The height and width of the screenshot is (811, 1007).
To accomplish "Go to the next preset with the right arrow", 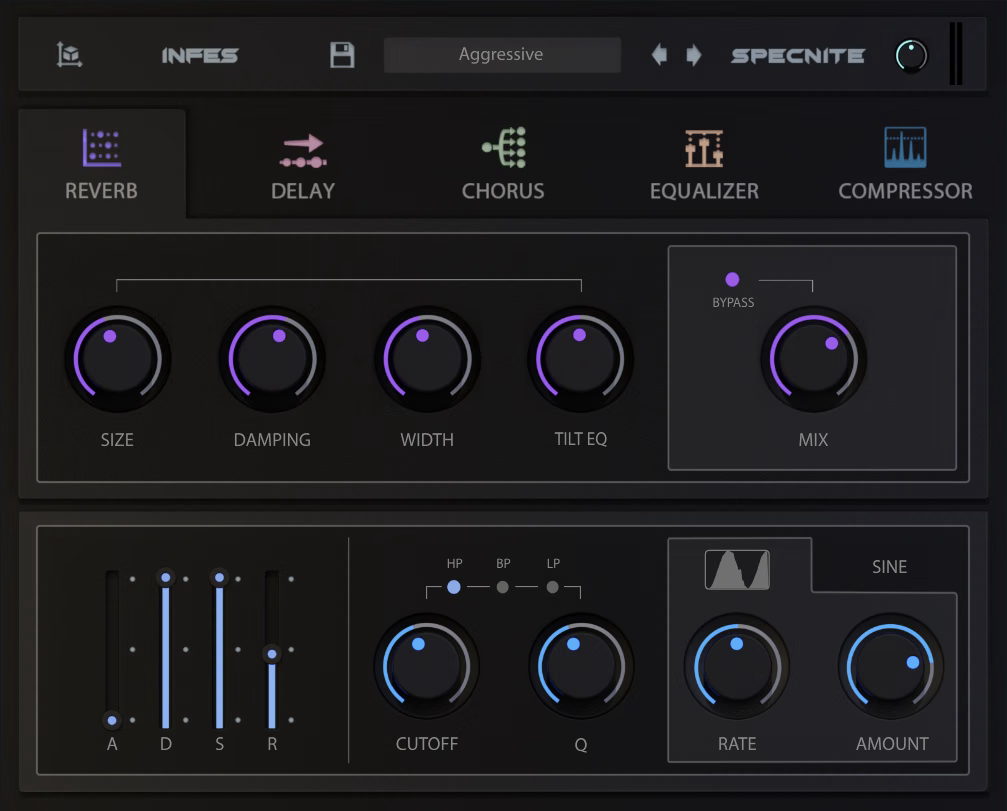I will point(694,55).
